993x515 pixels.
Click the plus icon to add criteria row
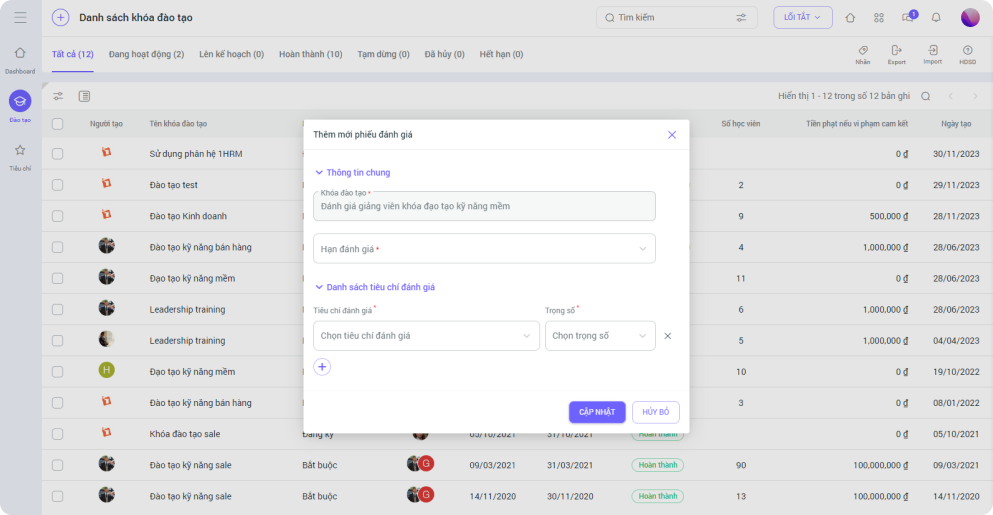[322, 367]
